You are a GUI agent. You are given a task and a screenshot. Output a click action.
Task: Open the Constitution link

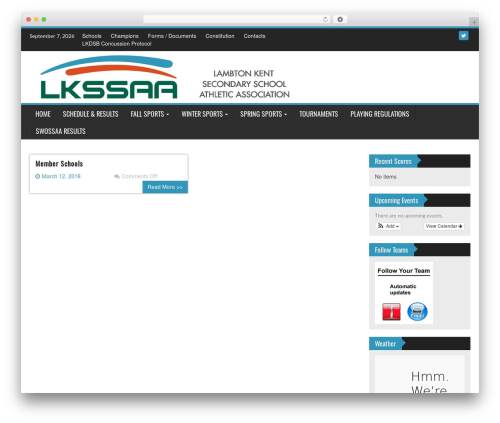point(220,36)
